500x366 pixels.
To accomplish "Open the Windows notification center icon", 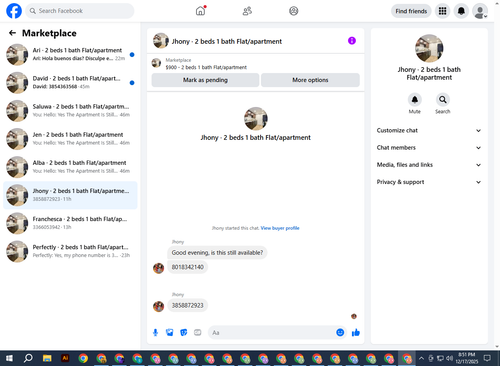I will coord(487,358).
